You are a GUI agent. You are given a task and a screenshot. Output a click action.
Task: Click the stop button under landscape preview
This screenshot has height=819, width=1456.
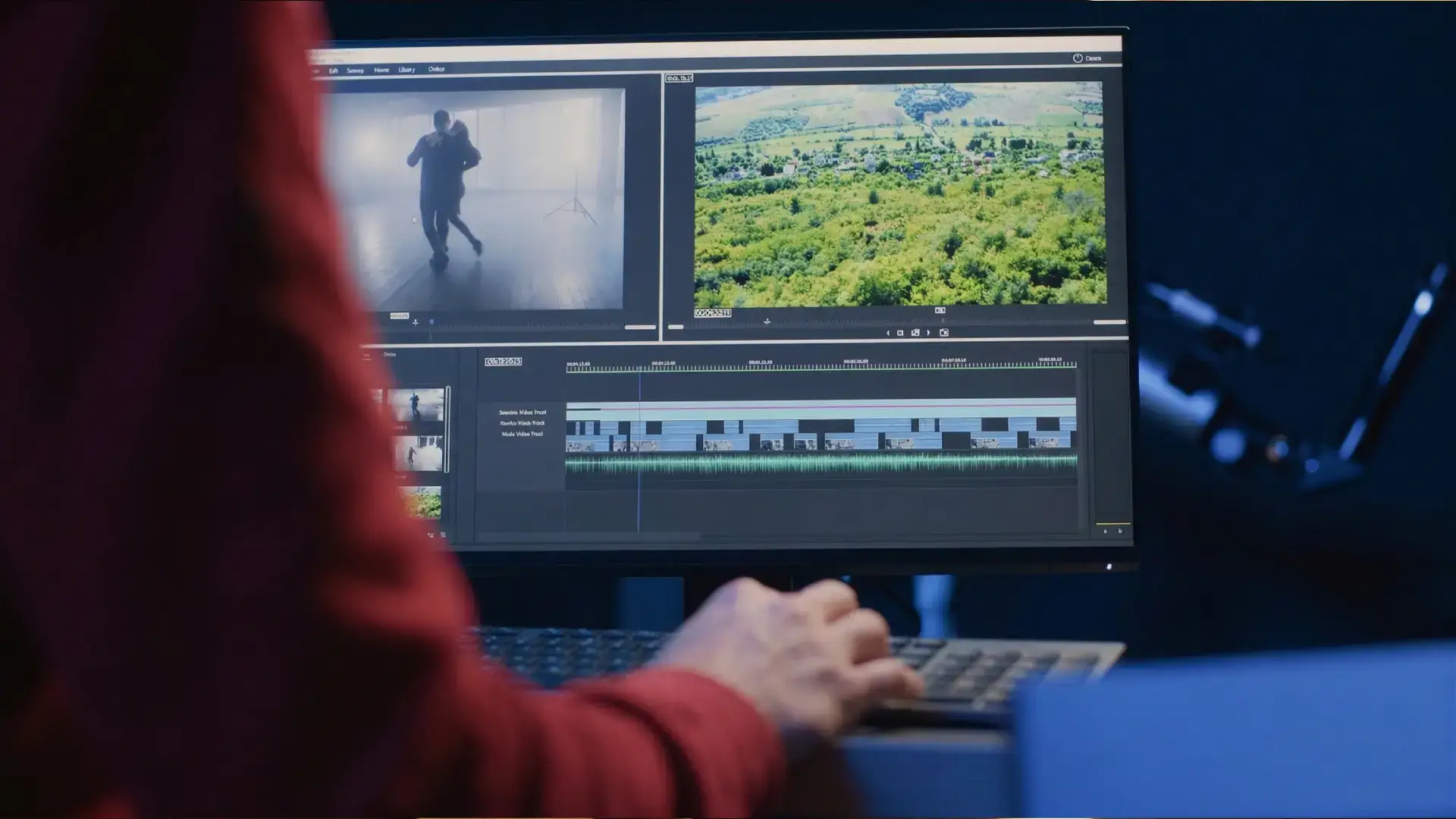tap(900, 333)
